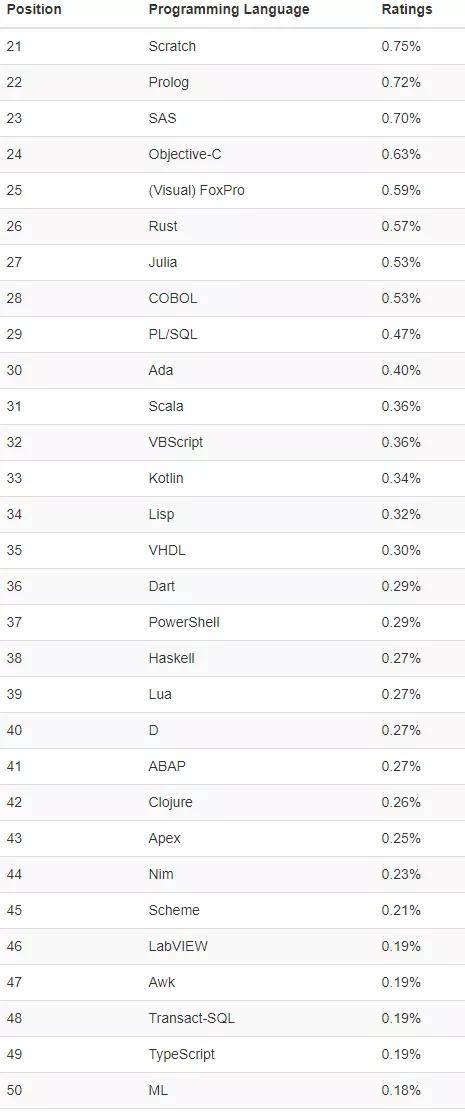Select position number 30 cell
Image resolution: width=465 pixels, height=1114 pixels.
coord(14,370)
